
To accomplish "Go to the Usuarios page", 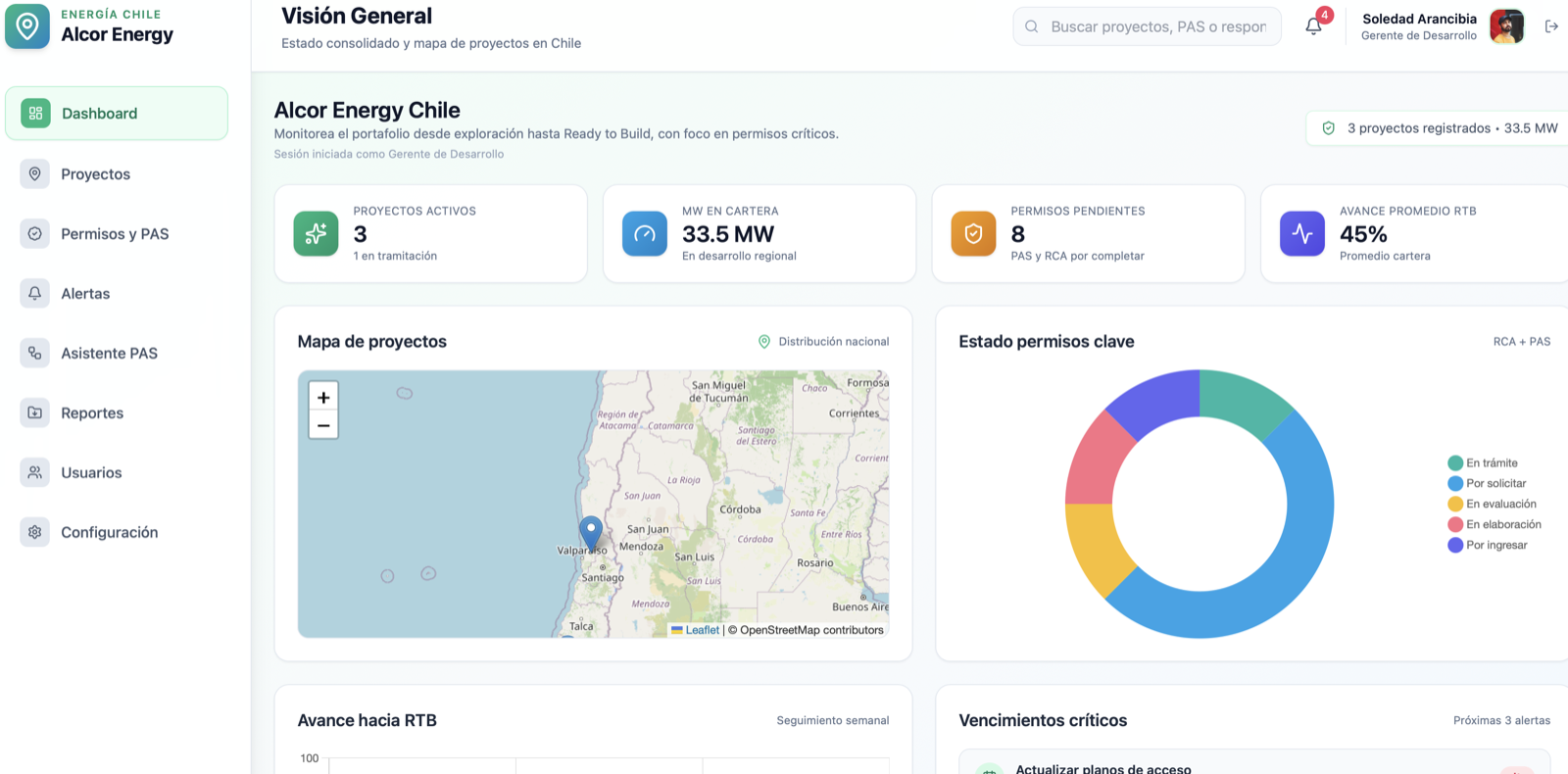I will (117, 473).
